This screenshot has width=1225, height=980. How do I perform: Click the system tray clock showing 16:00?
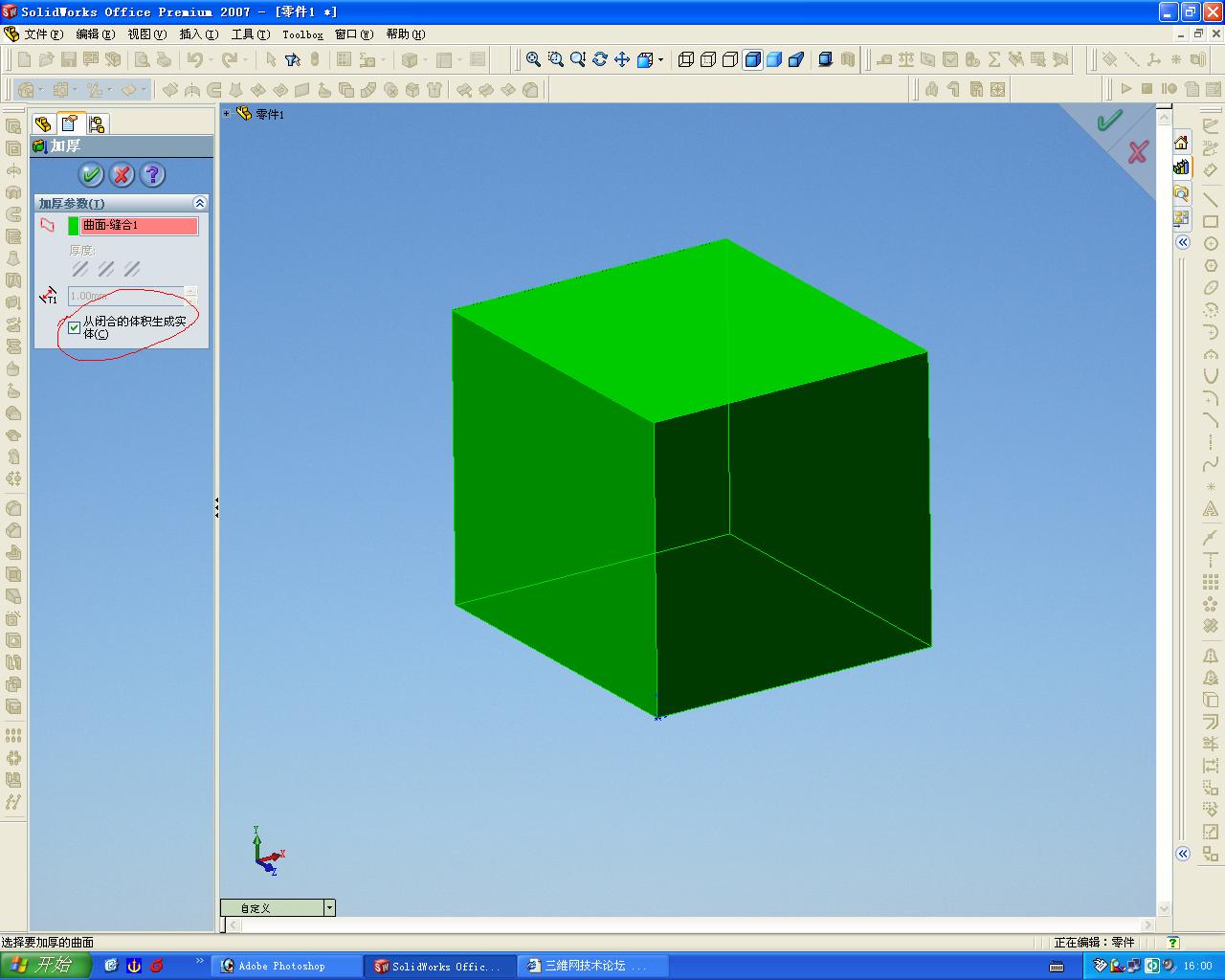click(x=1198, y=966)
